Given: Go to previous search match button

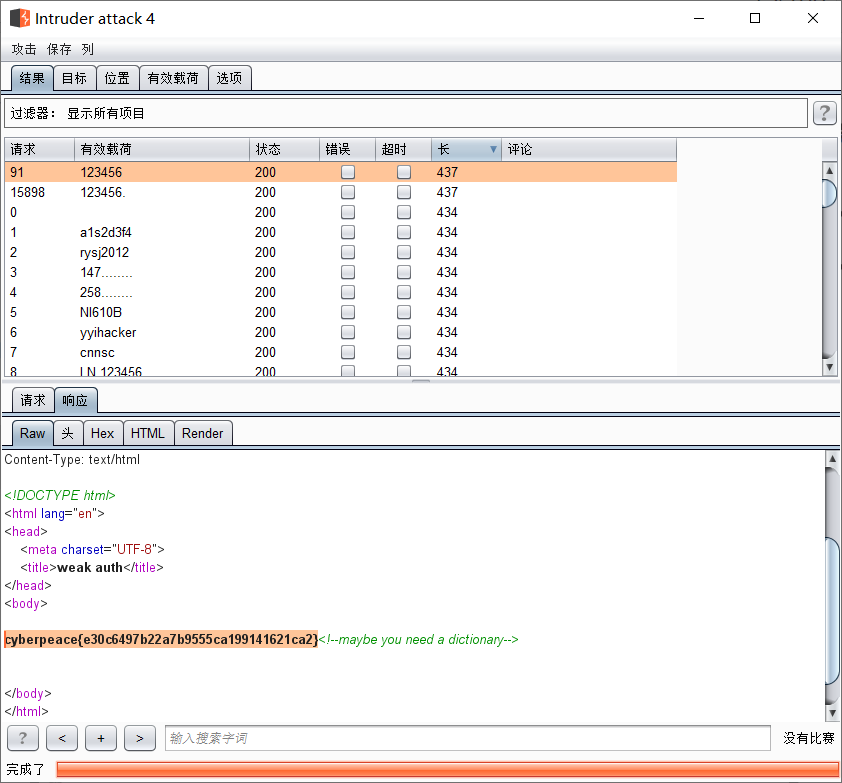Looking at the screenshot, I should pos(62,738).
